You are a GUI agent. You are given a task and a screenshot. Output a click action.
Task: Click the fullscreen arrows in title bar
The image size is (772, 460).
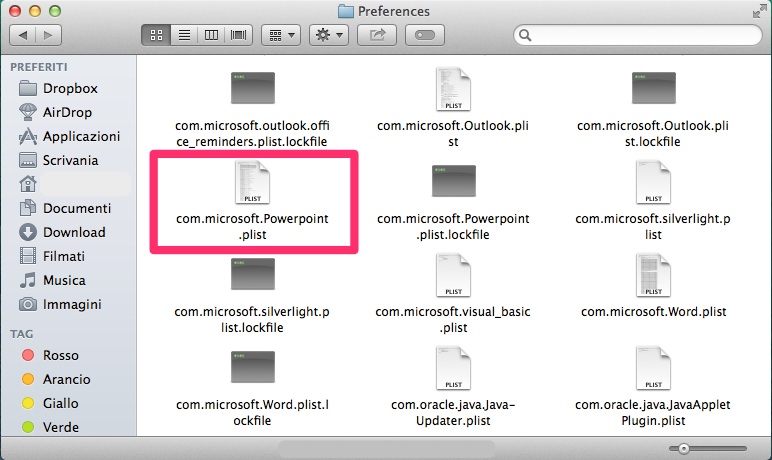point(760,11)
